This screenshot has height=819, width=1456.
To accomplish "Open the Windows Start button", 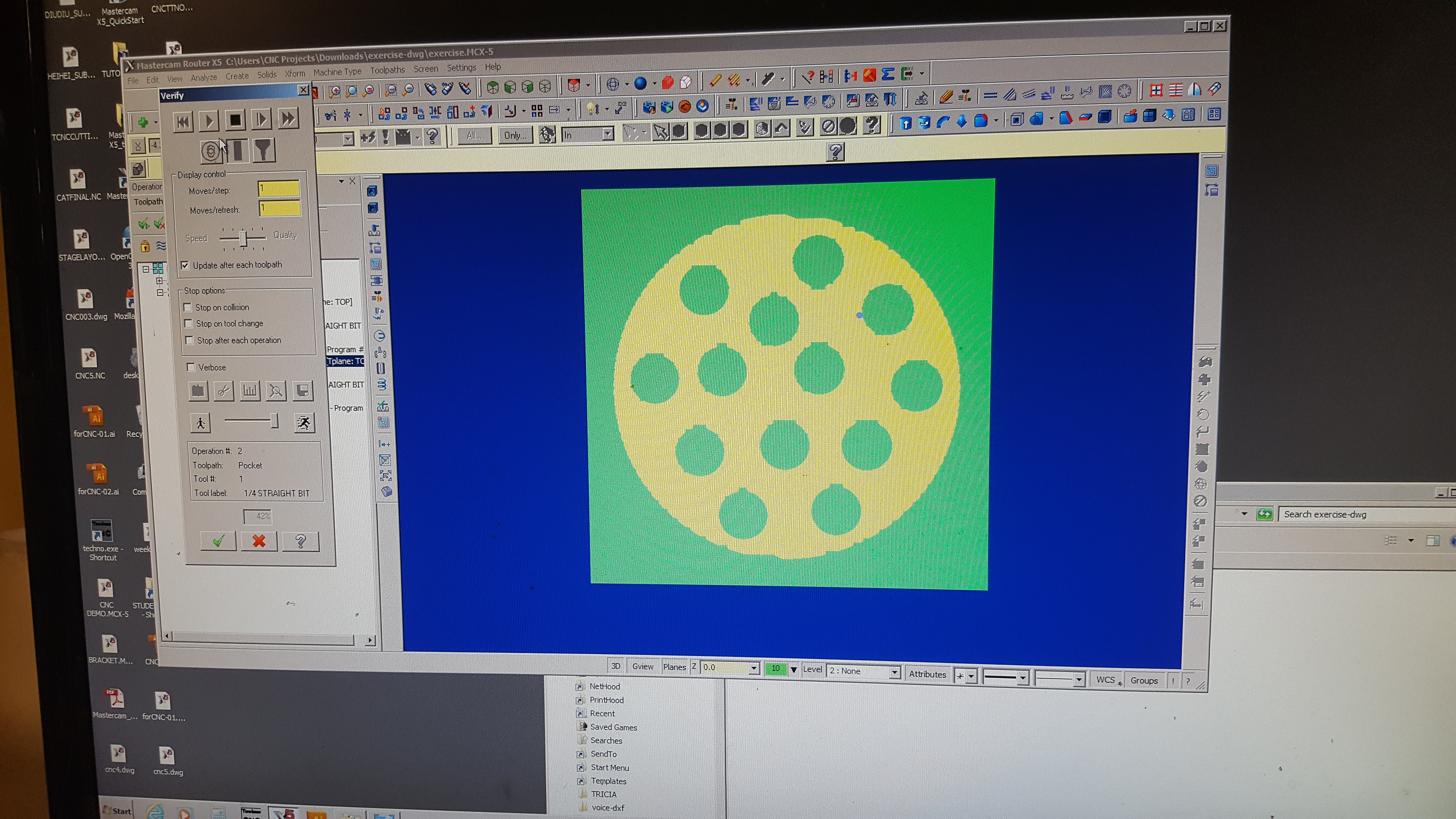I will click(118, 811).
